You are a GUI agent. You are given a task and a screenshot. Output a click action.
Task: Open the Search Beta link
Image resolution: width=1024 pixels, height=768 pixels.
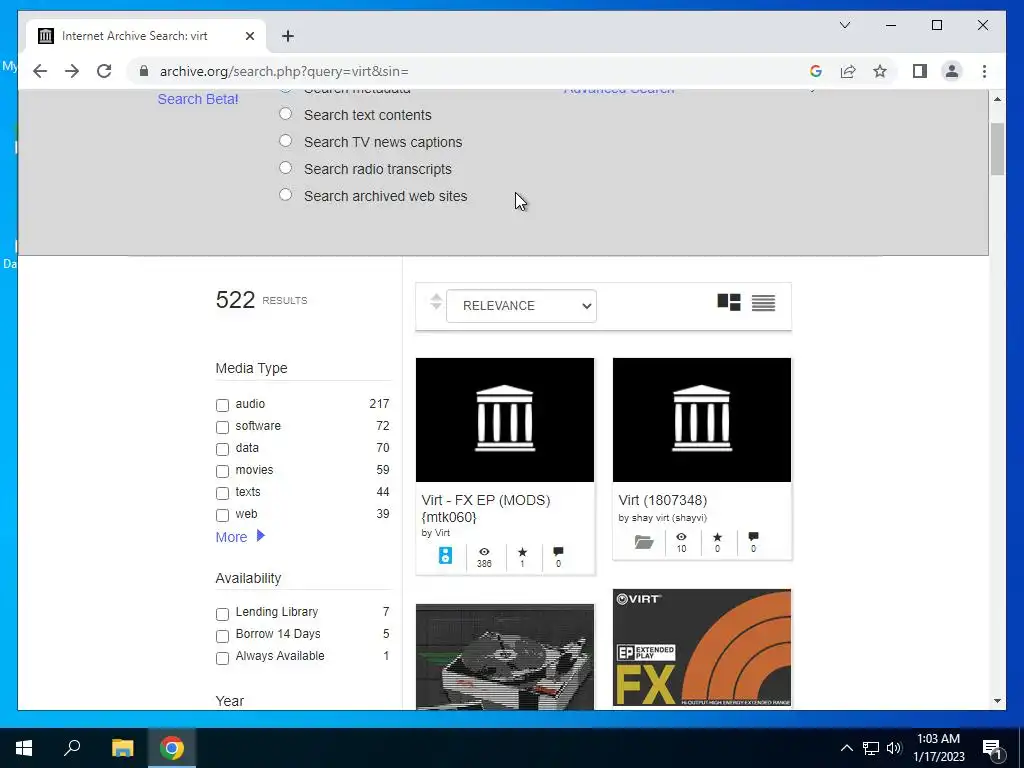coord(198,99)
